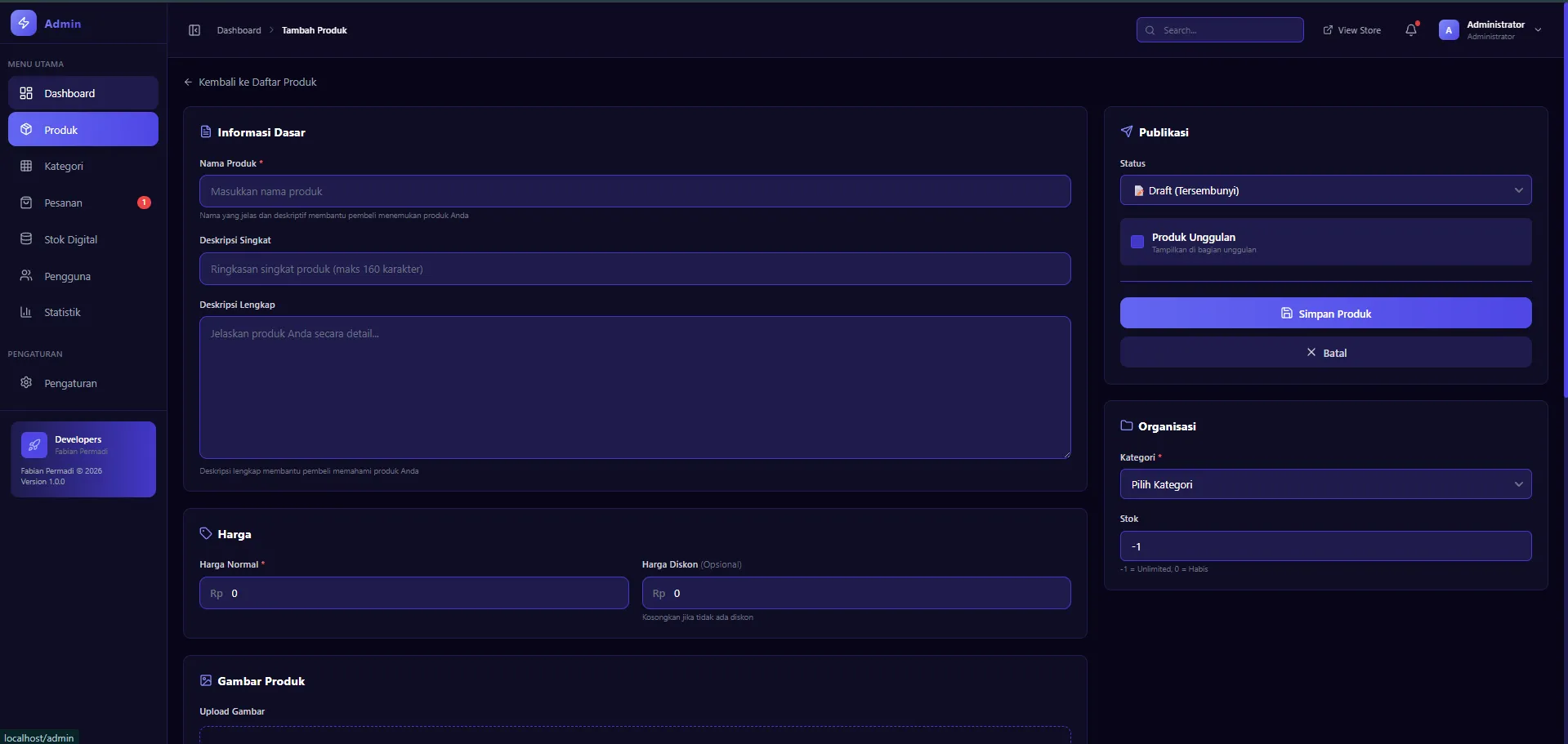Go to Stok Digital menu item

click(70, 239)
